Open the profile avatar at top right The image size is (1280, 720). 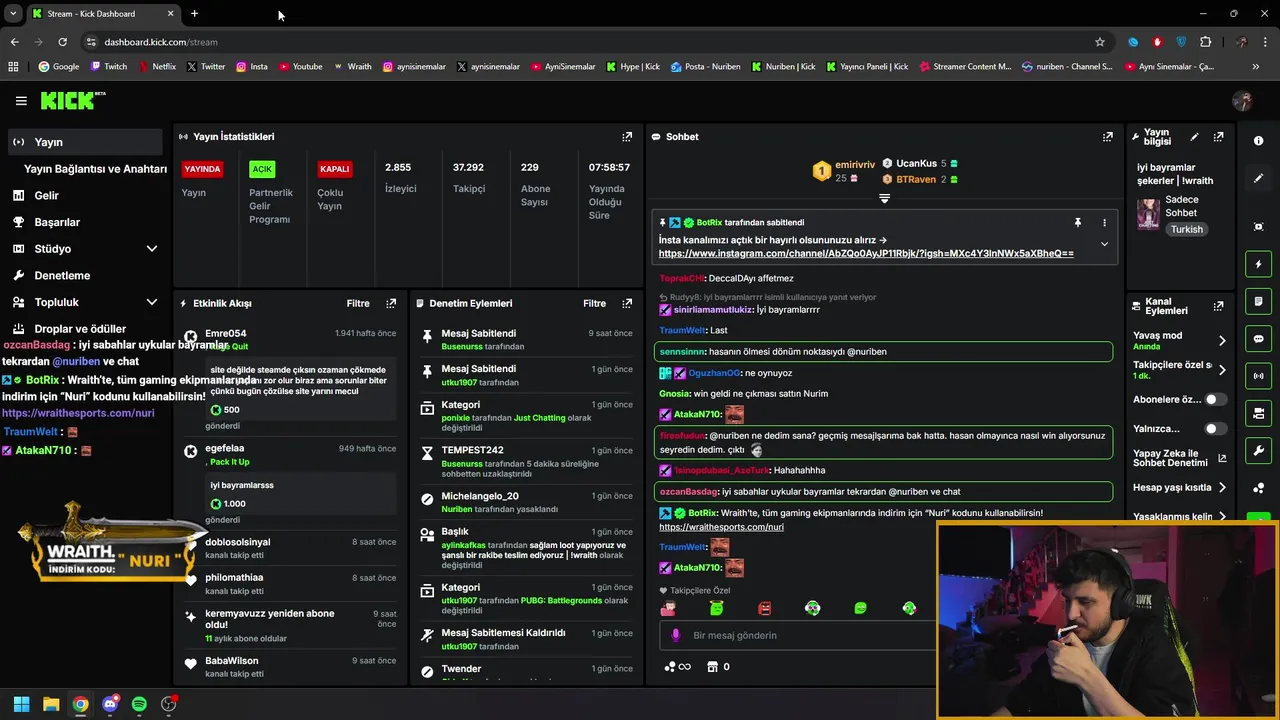pos(1242,101)
